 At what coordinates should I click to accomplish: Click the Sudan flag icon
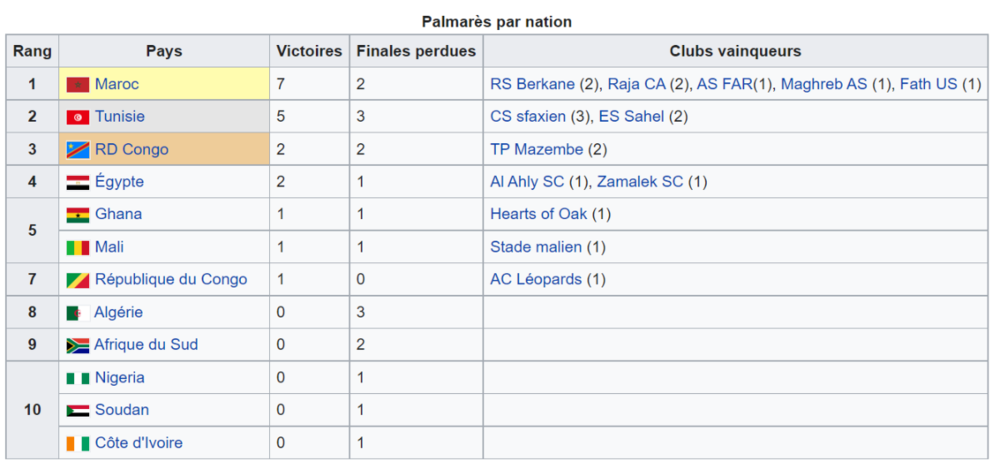(78, 410)
